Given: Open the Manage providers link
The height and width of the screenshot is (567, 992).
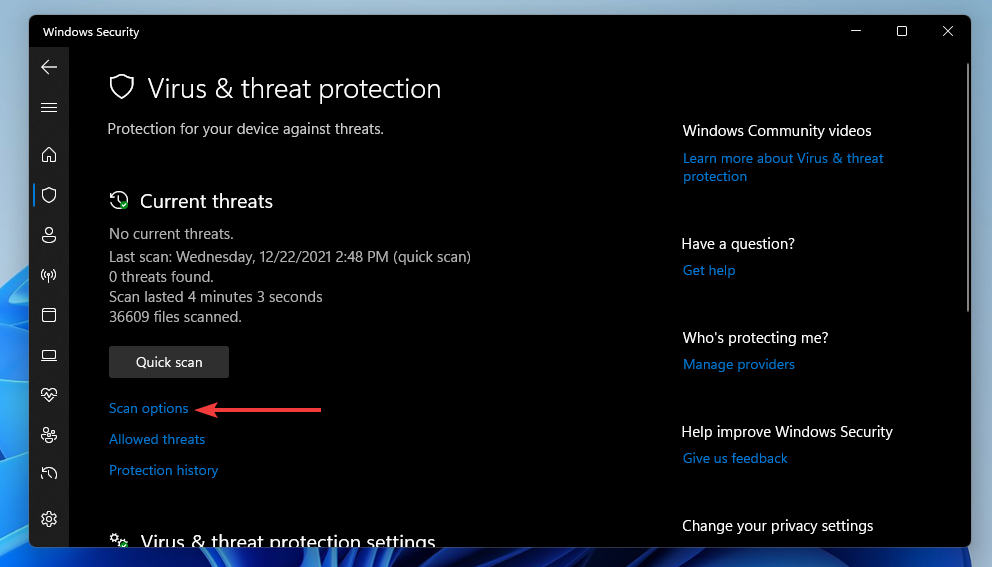Looking at the screenshot, I should click(739, 364).
